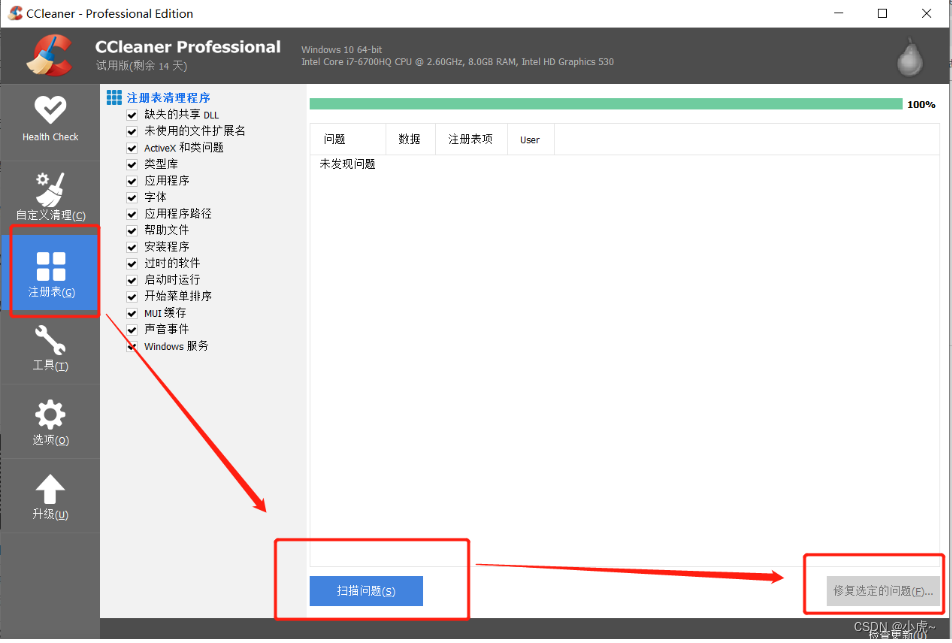Sort by the 数据 column header
This screenshot has width=952, height=643.
(x=410, y=140)
